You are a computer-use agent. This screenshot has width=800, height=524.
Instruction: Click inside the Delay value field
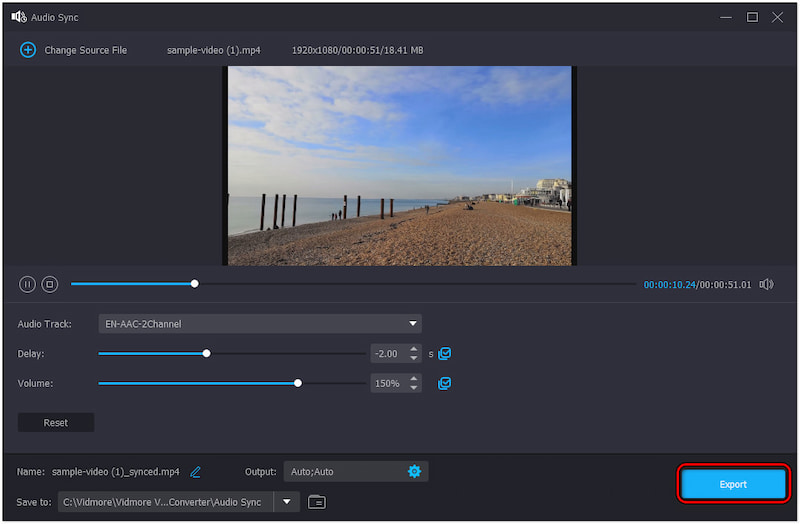pyautogui.click(x=387, y=353)
